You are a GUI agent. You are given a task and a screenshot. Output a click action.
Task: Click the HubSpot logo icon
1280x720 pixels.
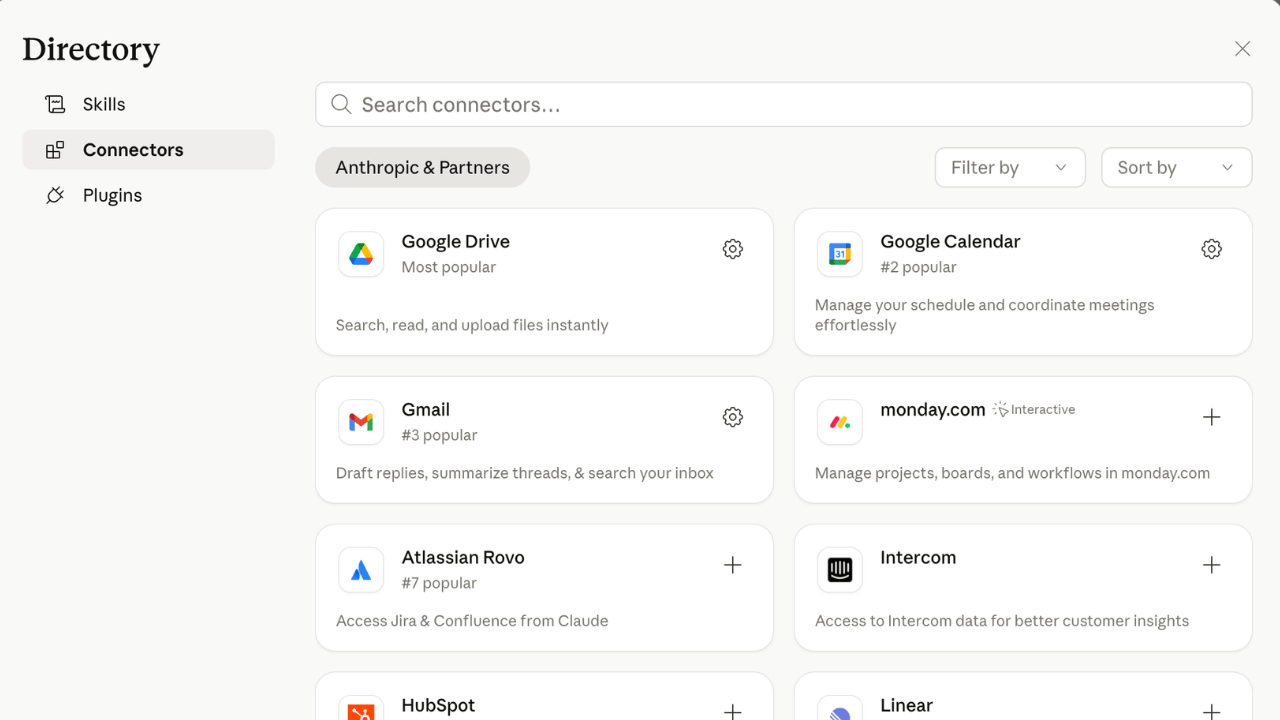tap(361, 708)
